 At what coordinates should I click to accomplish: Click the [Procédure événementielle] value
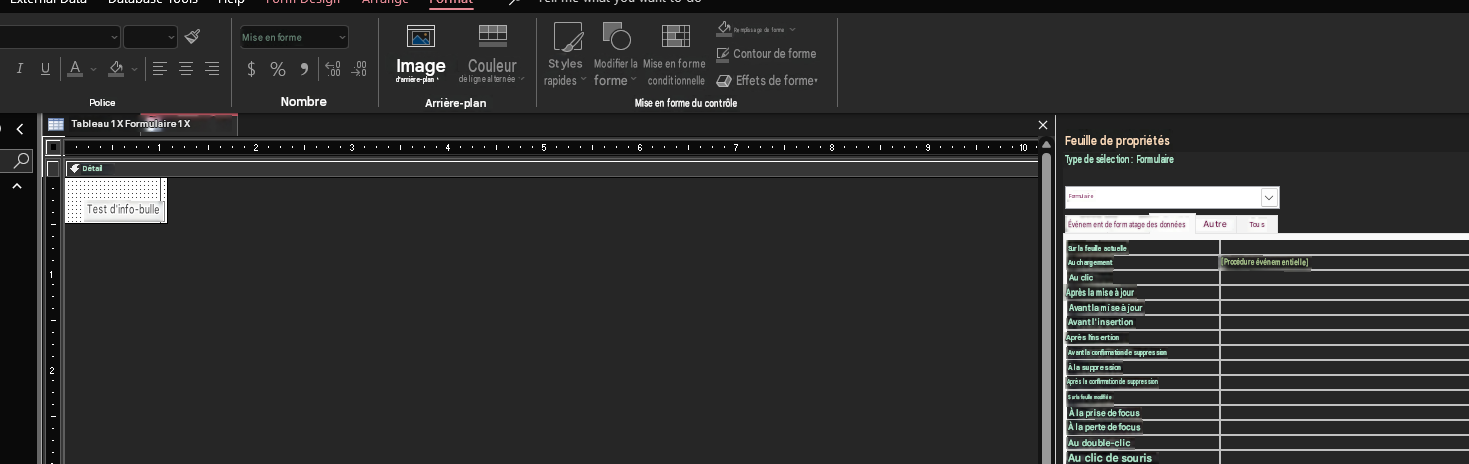point(1266,263)
